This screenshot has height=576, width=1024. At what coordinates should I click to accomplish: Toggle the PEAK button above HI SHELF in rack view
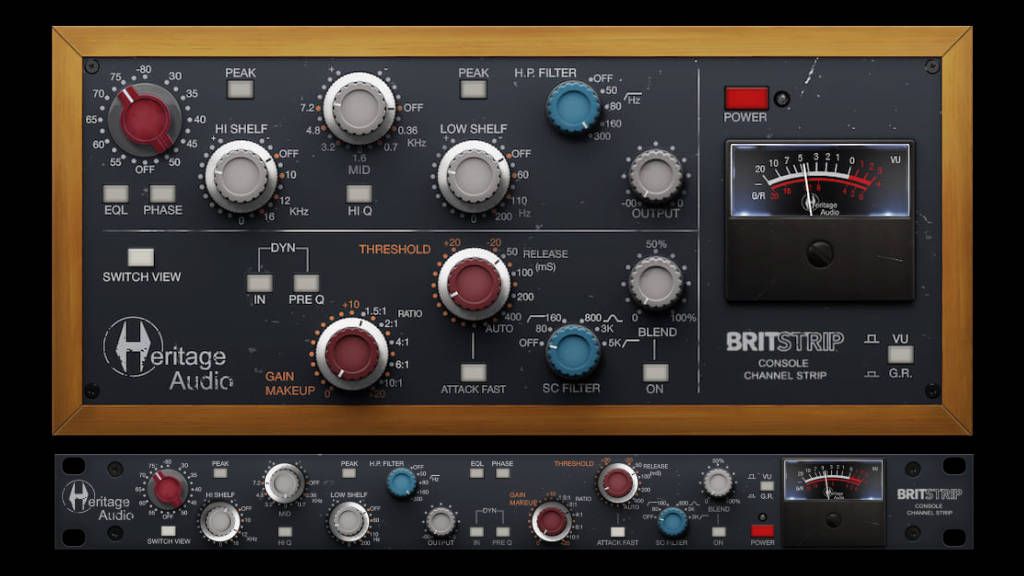[x=220, y=473]
